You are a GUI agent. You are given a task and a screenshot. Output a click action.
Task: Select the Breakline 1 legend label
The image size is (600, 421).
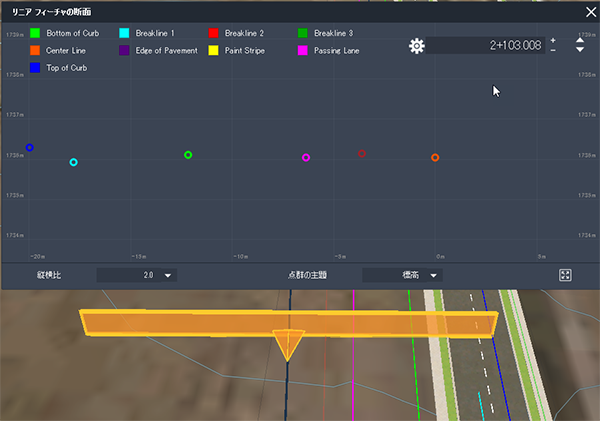155,33
